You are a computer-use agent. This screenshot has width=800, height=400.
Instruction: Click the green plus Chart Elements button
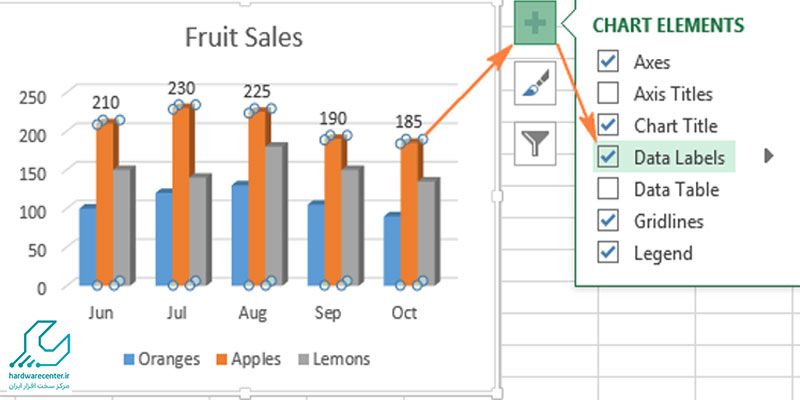(535, 23)
